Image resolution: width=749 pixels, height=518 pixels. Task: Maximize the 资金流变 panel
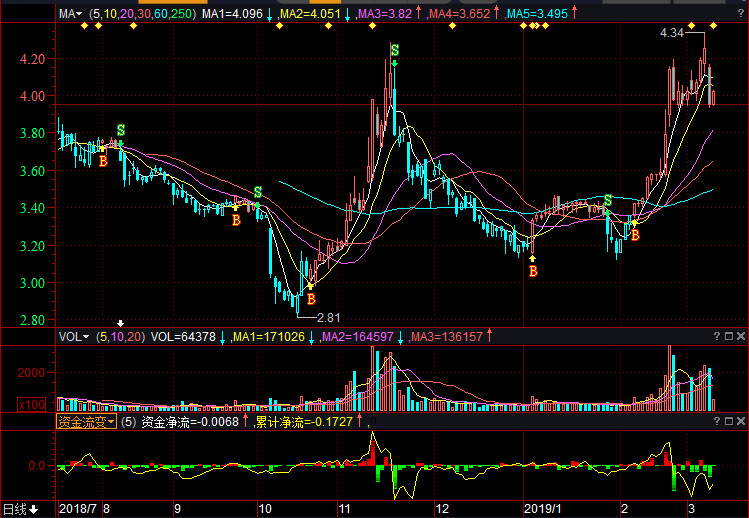729,421
